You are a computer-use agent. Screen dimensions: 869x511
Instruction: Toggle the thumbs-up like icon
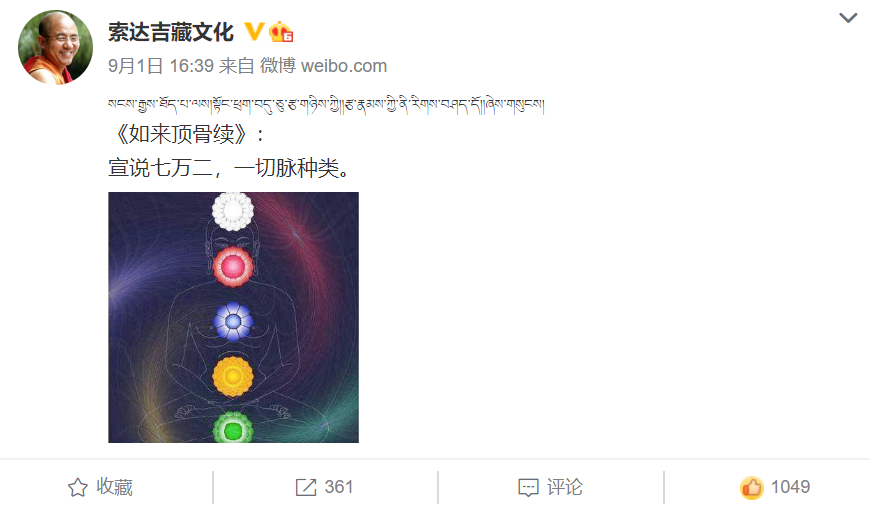pyautogui.click(x=752, y=487)
